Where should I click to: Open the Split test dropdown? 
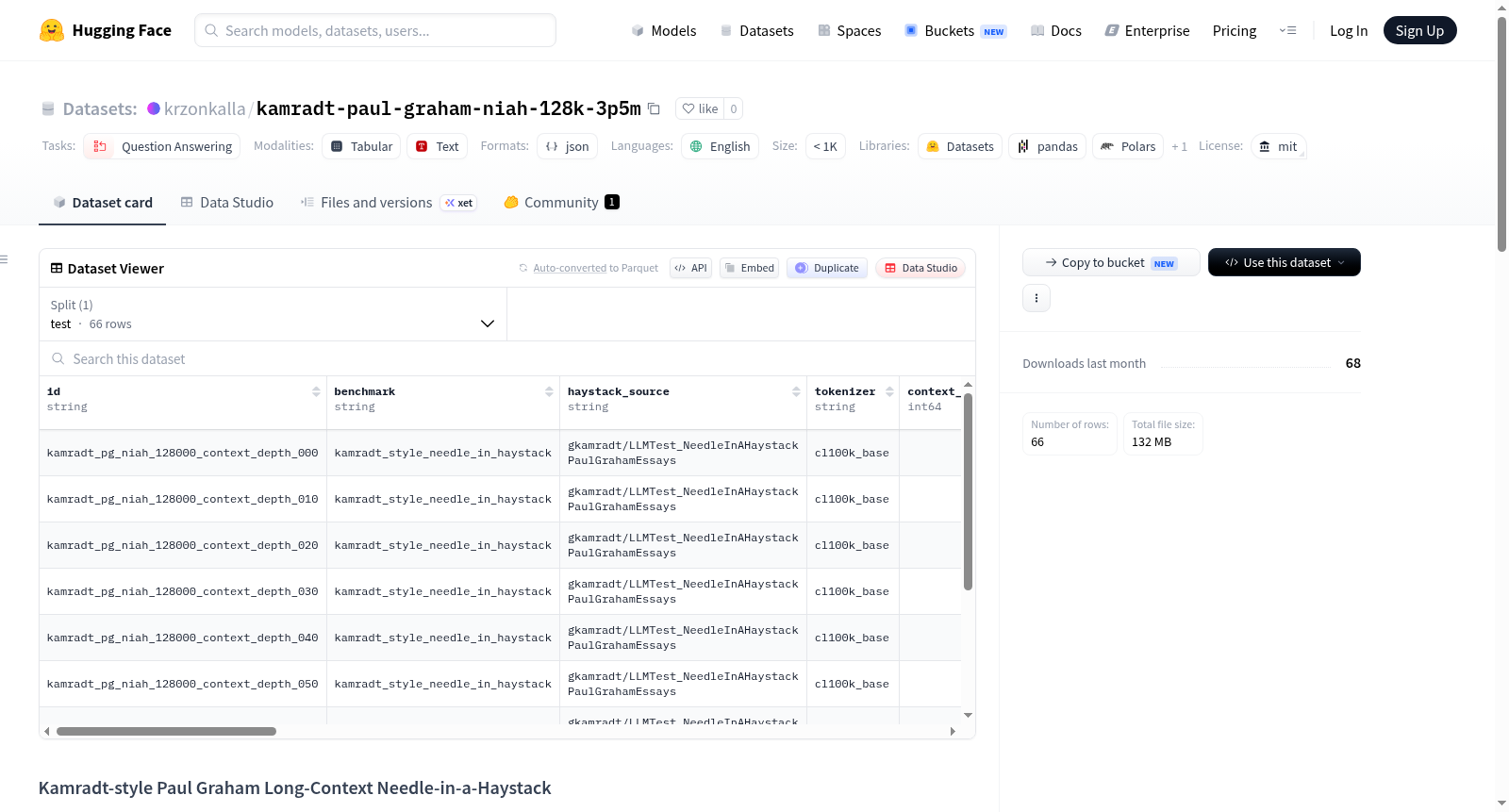[274, 314]
